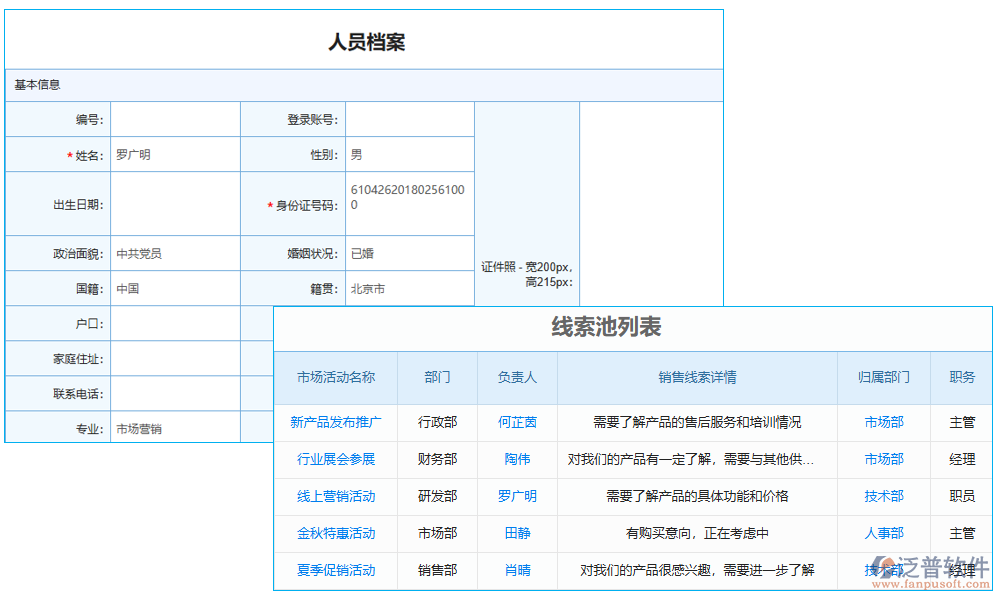View owner 何芷茜 in the lead list
The image size is (1000, 600).
pos(517,422)
